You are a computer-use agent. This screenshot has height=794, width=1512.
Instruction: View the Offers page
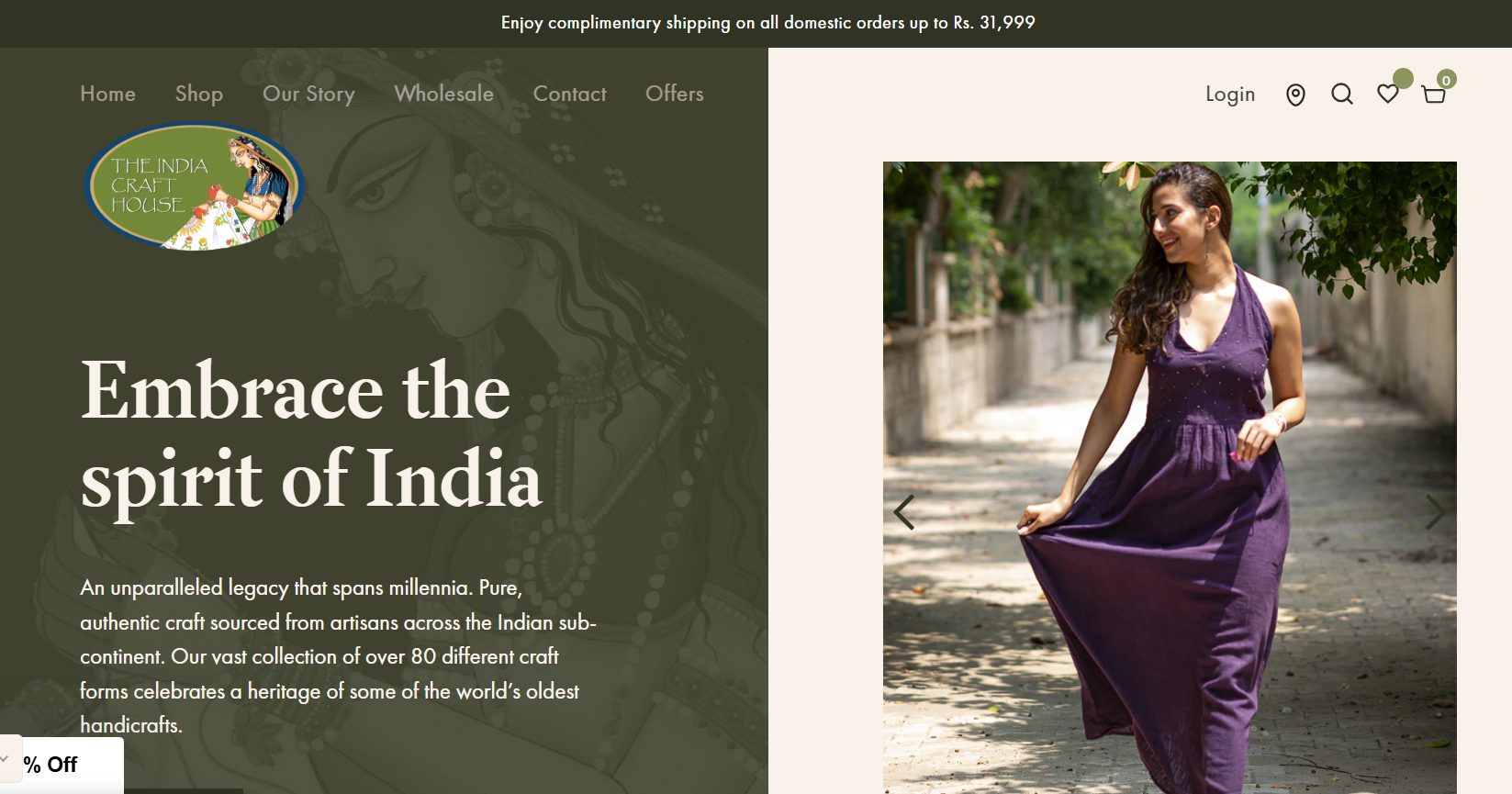point(675,94)
